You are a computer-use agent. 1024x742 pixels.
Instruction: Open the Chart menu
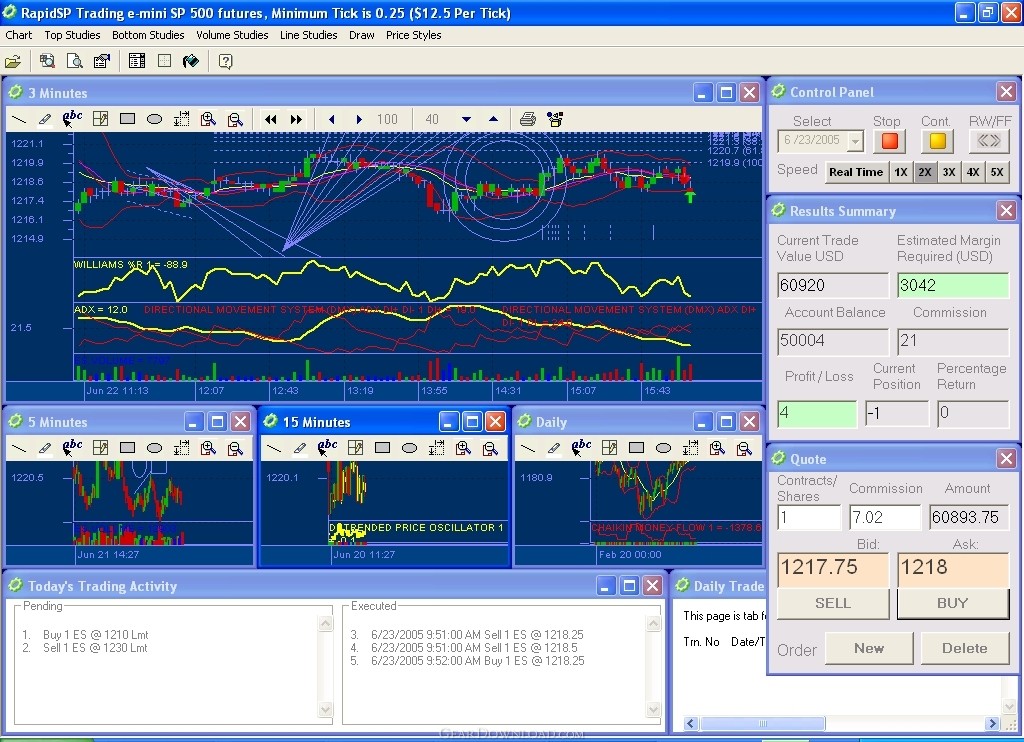click(19, 35)
